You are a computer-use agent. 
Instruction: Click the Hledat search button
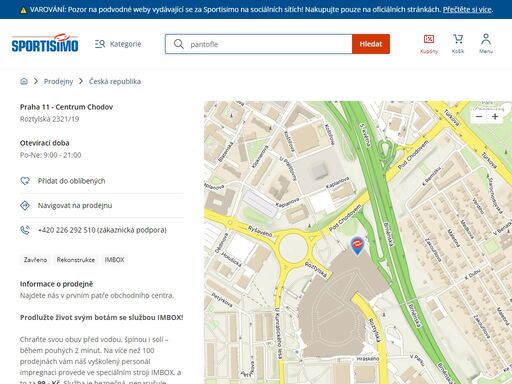[371, 44]
